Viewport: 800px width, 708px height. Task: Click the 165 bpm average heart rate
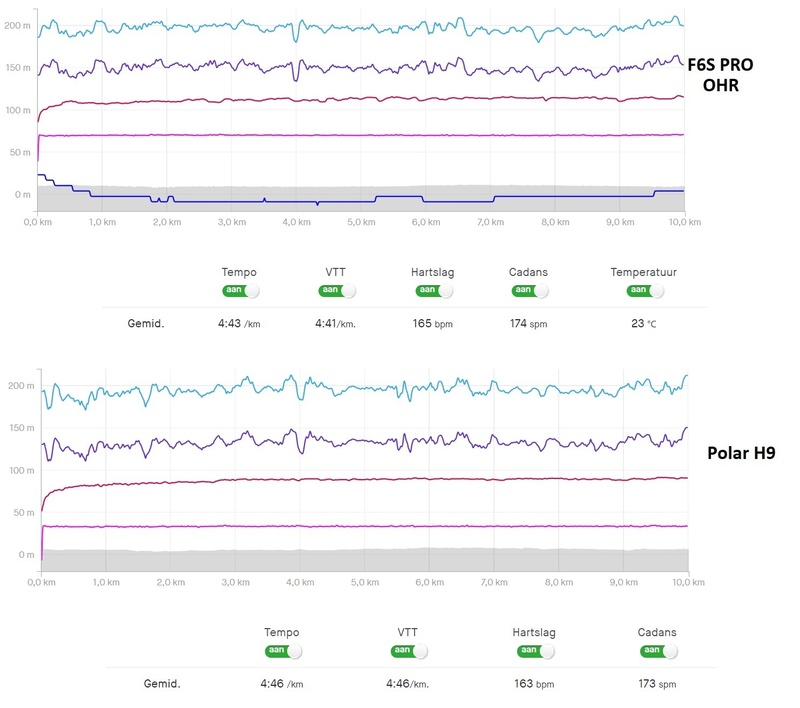pyautogui.click(x=433, y=323)
